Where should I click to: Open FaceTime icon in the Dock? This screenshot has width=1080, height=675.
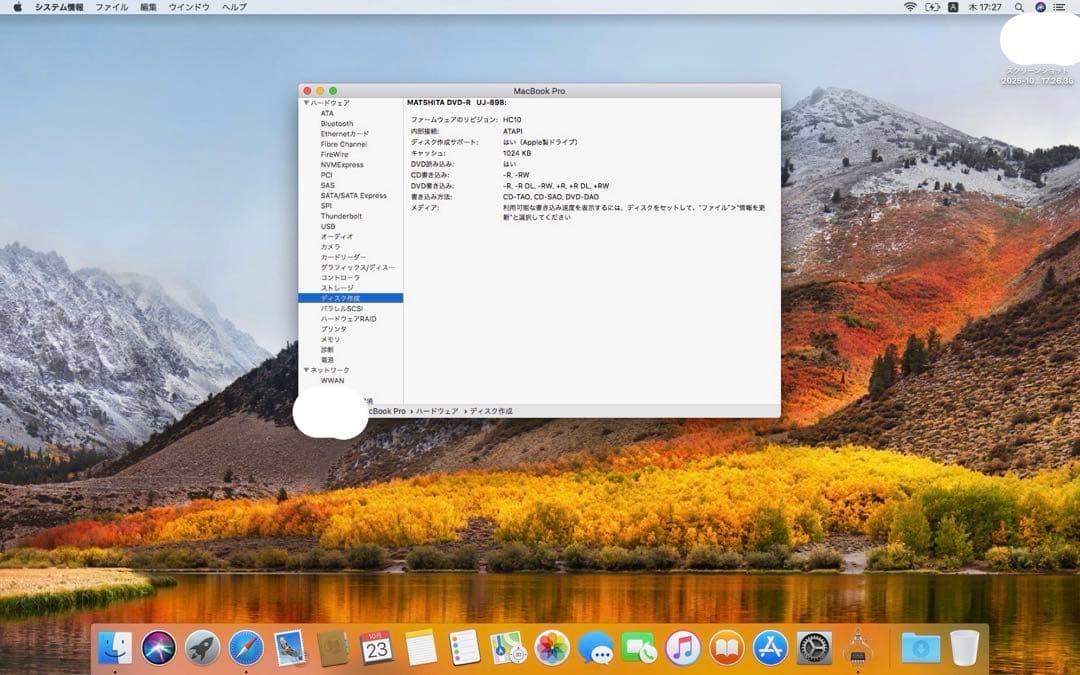pyautogui.click(x=639, y=648)
